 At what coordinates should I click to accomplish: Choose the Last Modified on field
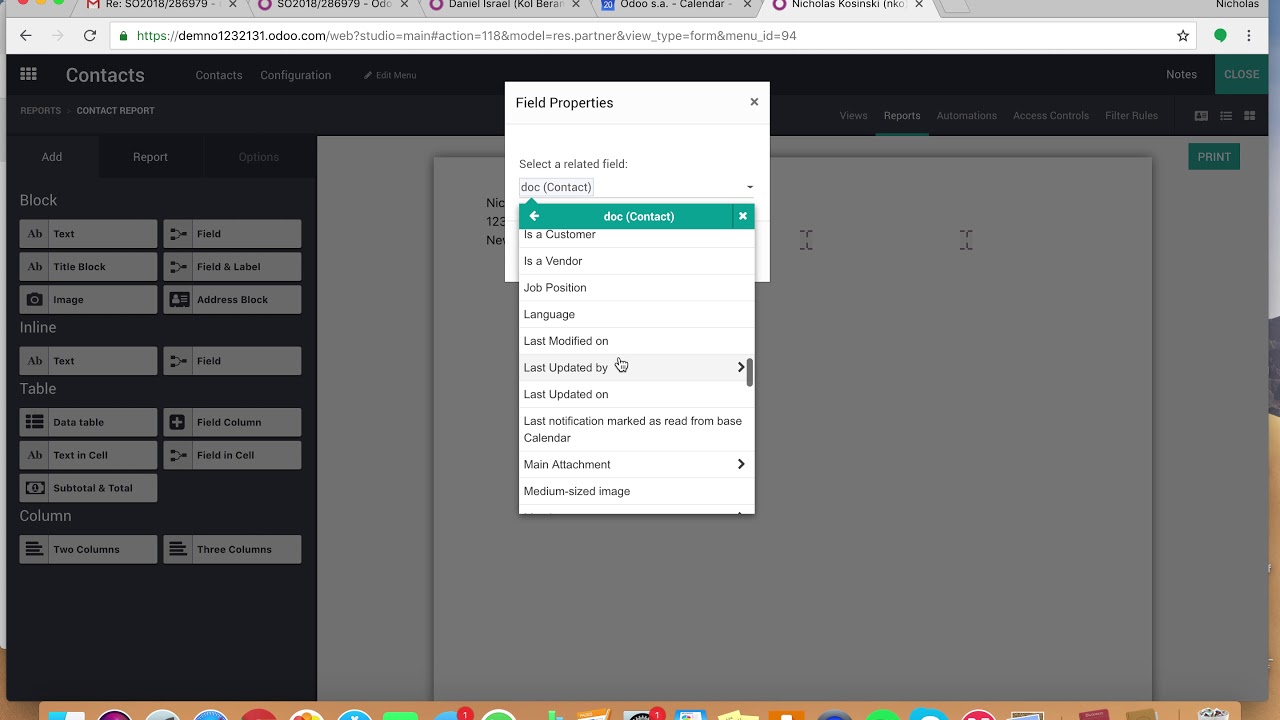coord(636,341)
